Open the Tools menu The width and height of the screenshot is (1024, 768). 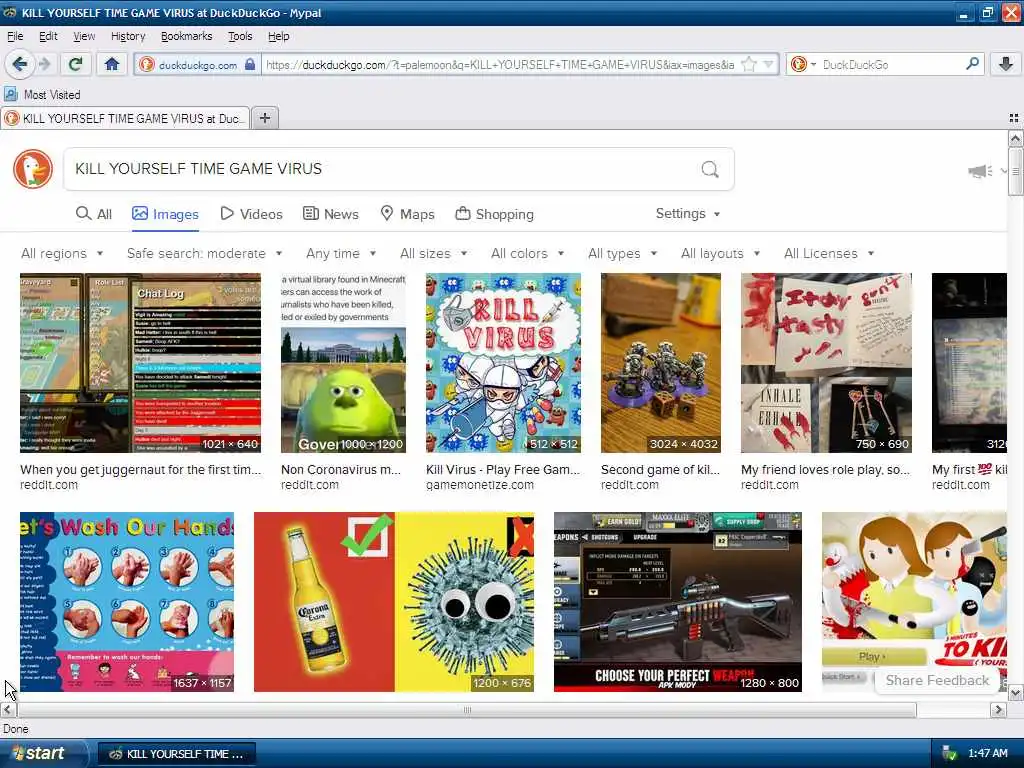point(240,37)
